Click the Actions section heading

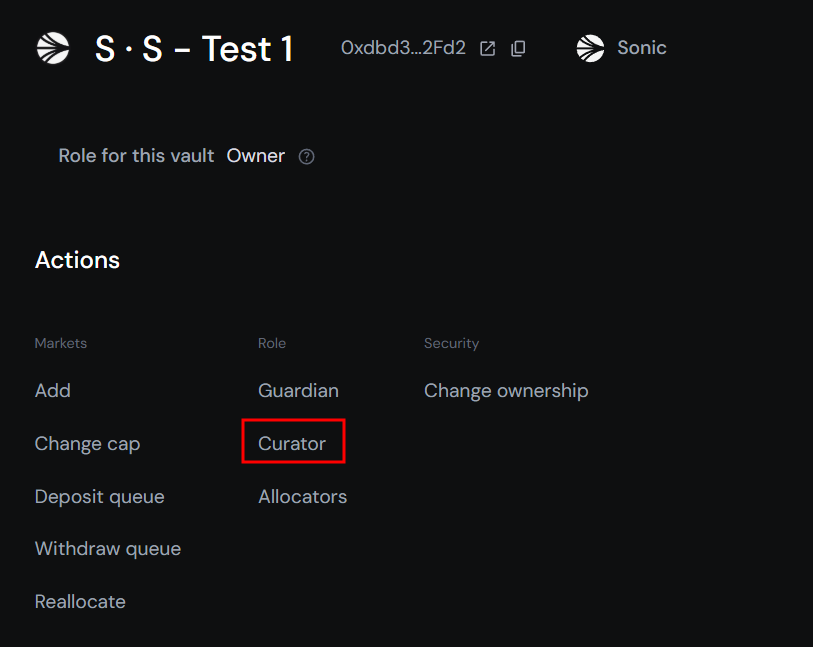click(x=77, y=260)
